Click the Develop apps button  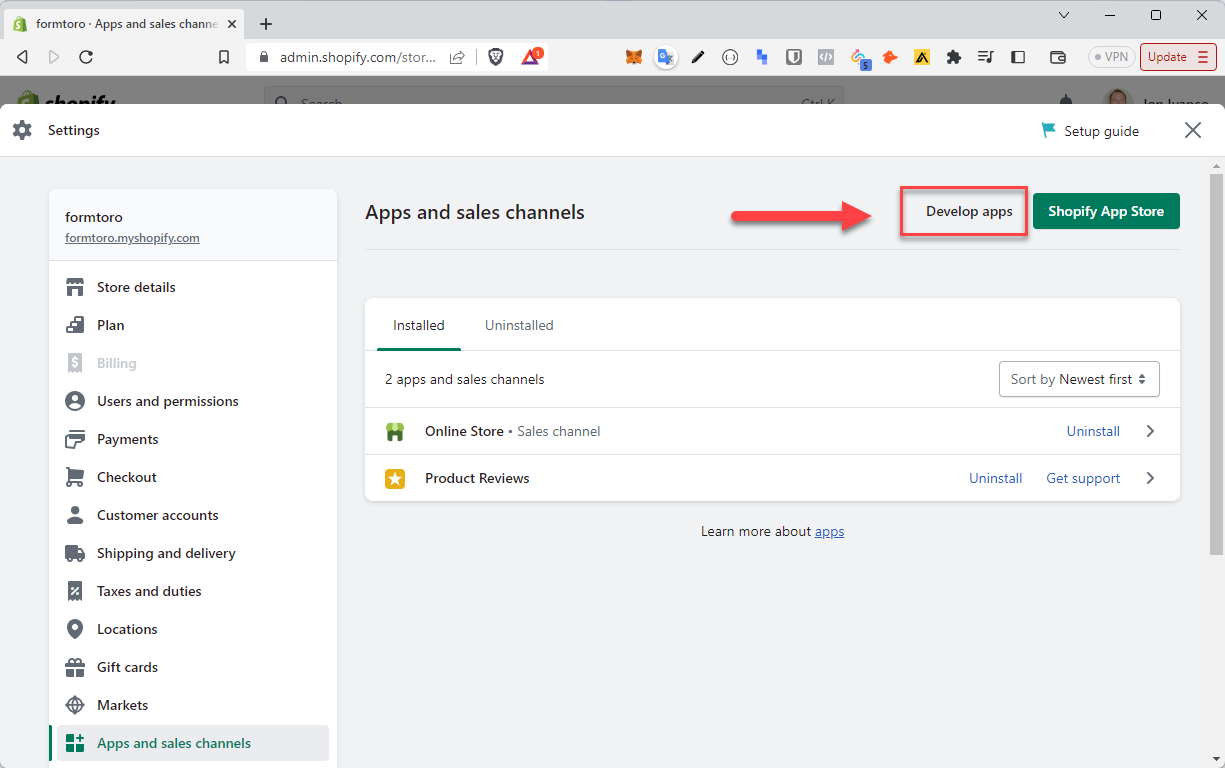point(969,211)
